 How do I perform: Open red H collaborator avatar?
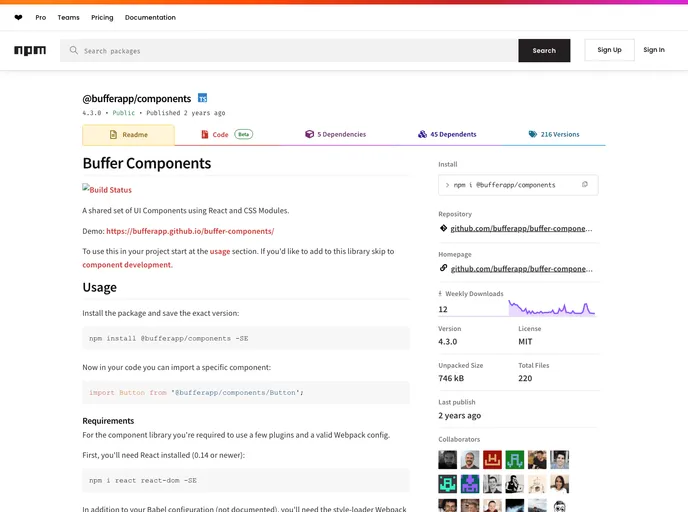492,460
